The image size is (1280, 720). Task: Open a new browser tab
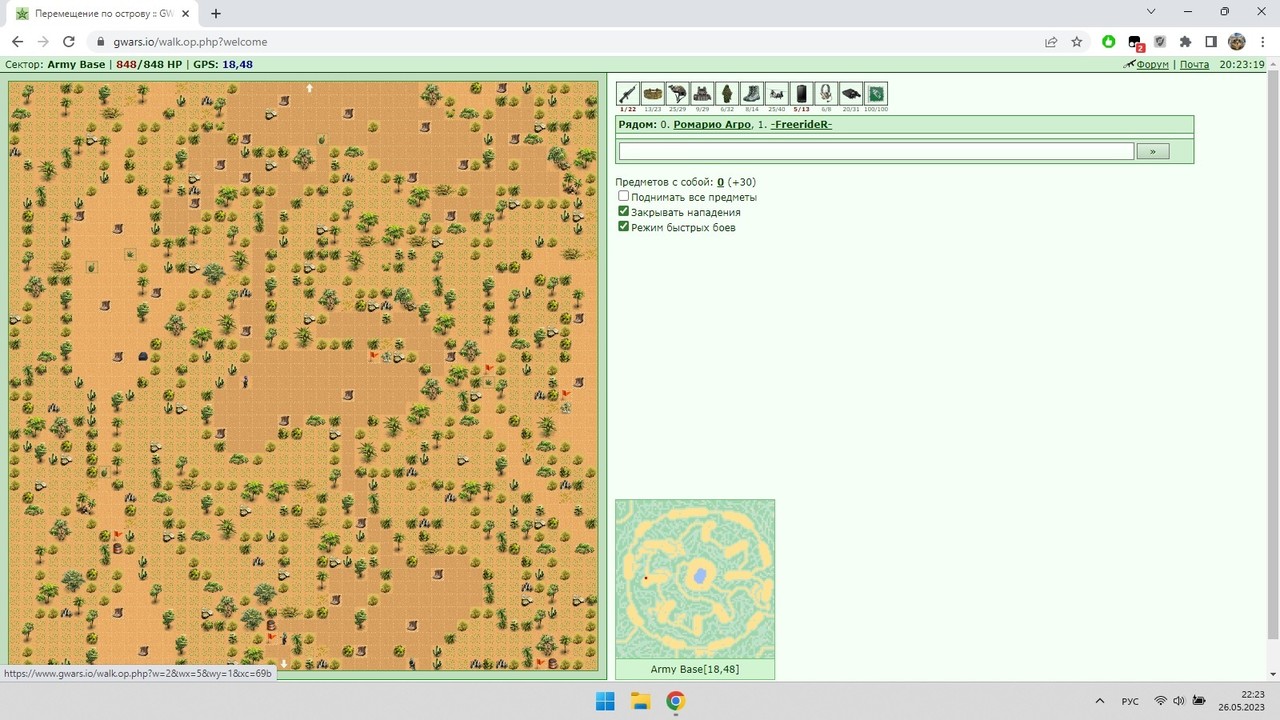click(x=216, y=13)
